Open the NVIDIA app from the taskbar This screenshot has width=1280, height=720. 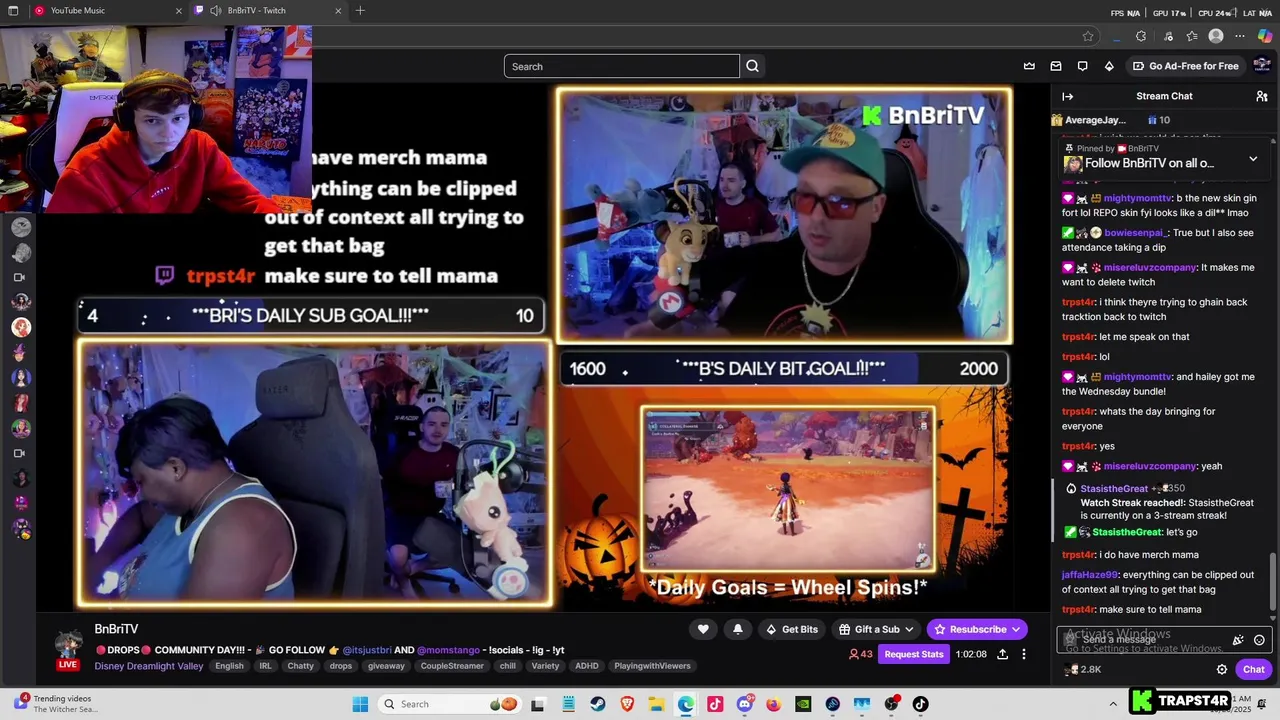(803, 704)
